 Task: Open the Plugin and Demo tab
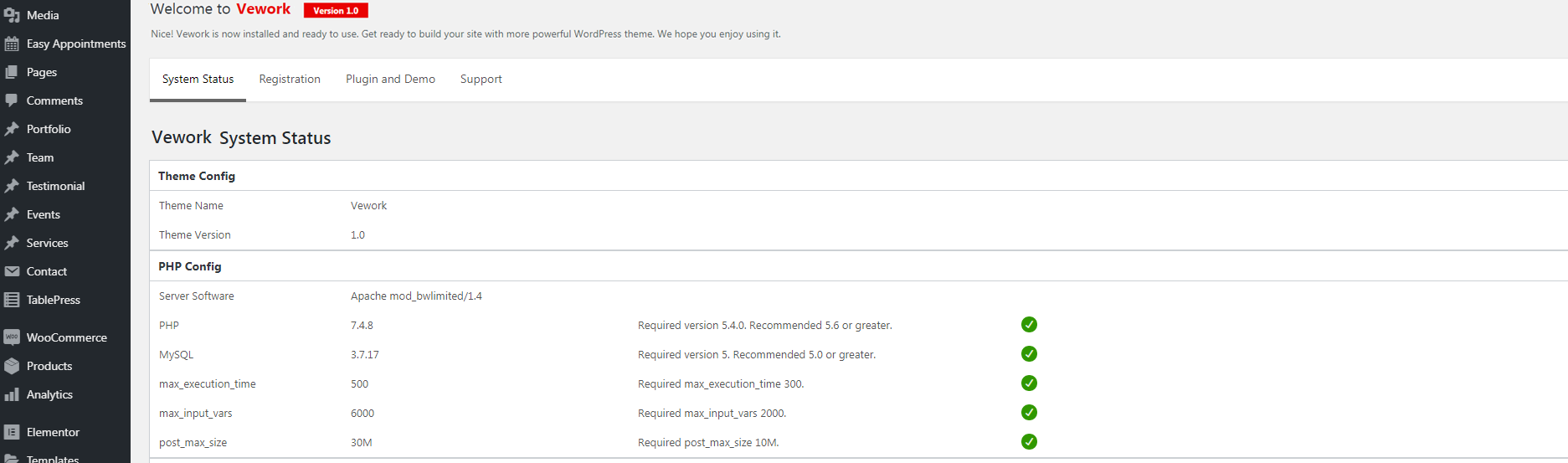(390, 80)
